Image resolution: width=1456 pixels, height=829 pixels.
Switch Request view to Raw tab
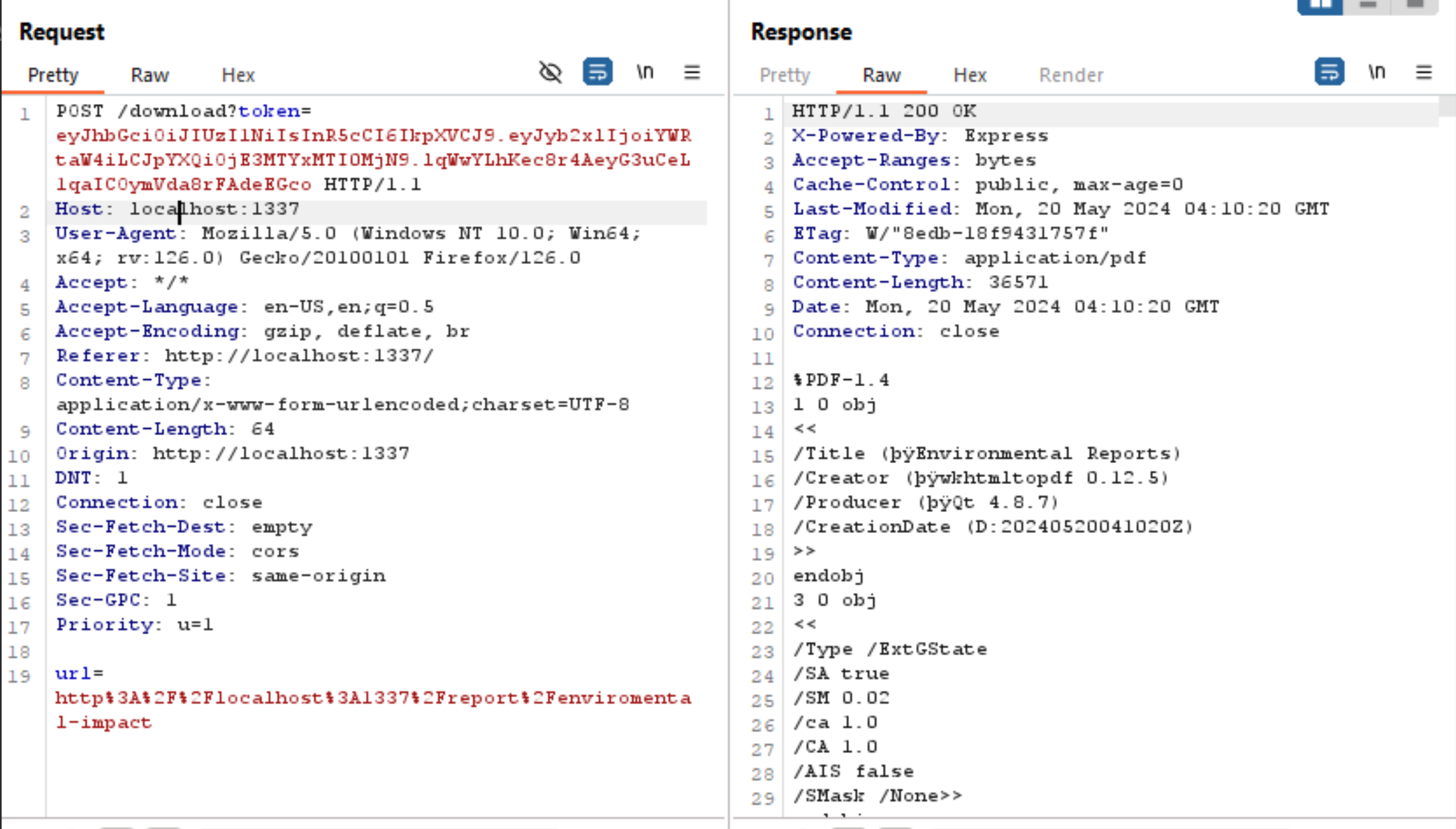[x=150, y=75]
